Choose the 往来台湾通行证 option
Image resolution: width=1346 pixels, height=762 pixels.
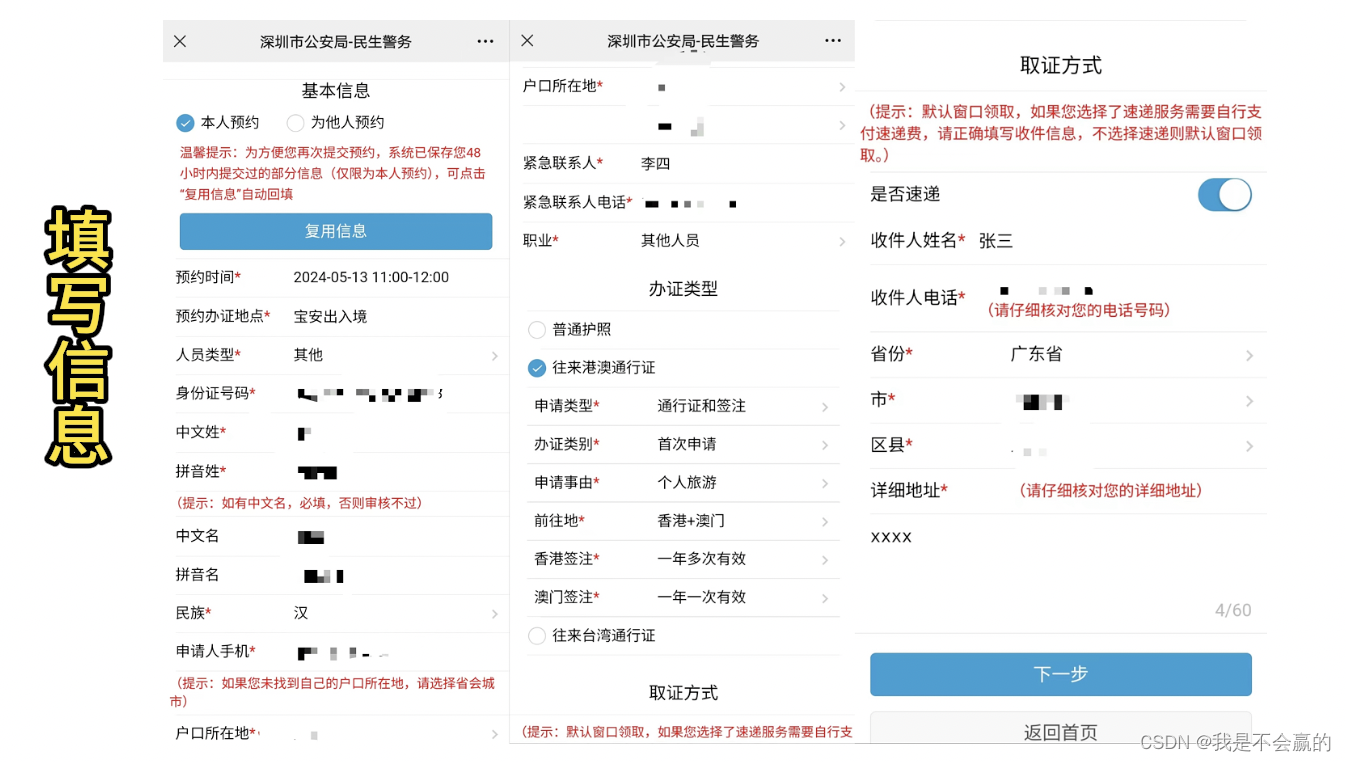pos(537,636)
